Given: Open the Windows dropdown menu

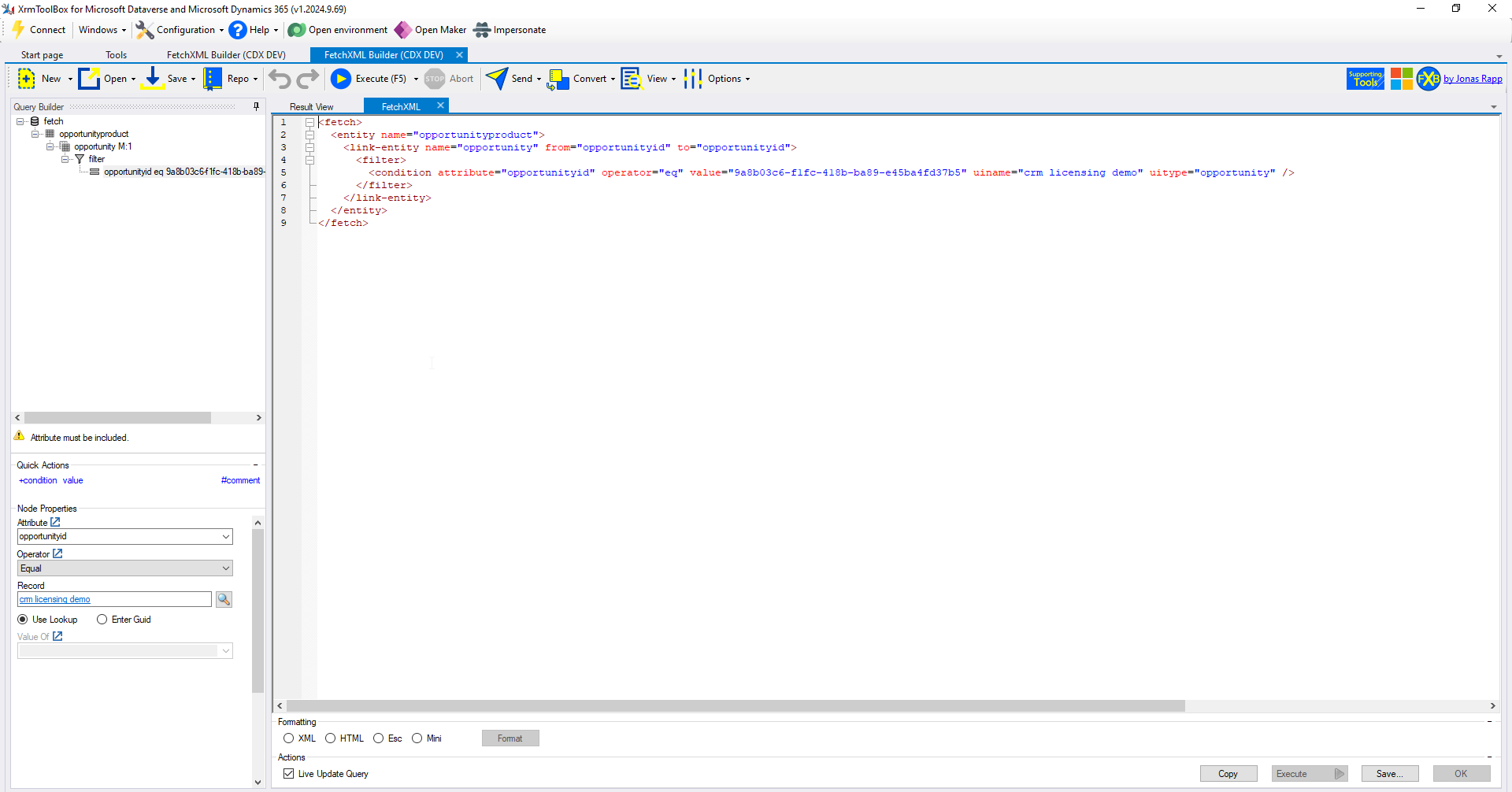Looking at the screenshot, I should 102,30.
